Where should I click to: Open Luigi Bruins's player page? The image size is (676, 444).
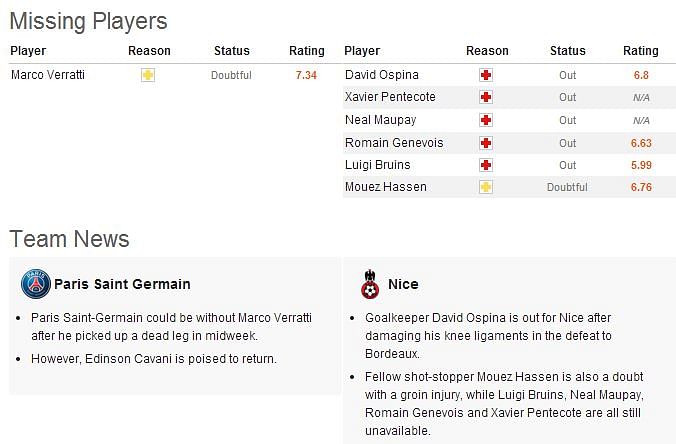coord(377,165)
